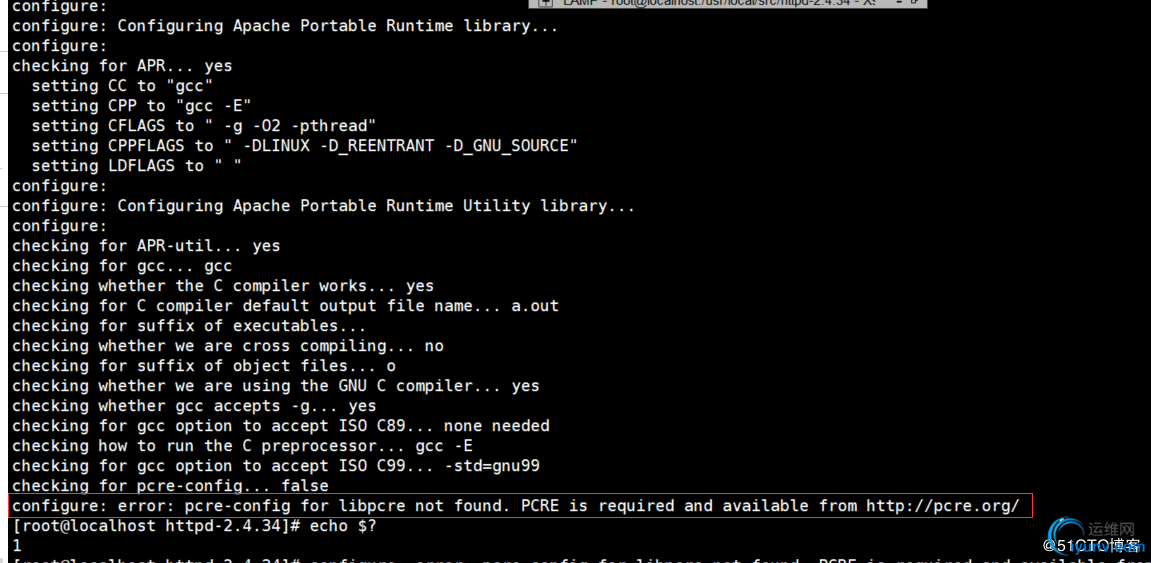Click the line ending in 'a.out'
Screen dimensions: 1151x563
point(286,305)
